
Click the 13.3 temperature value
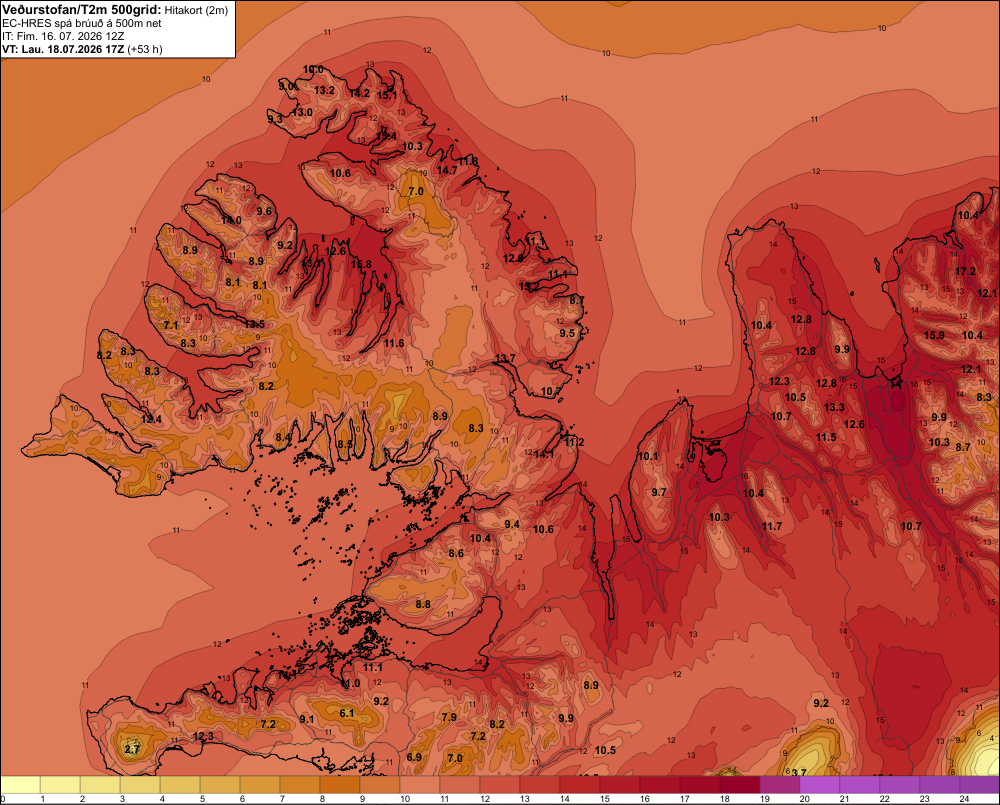[x=834, y=407]
